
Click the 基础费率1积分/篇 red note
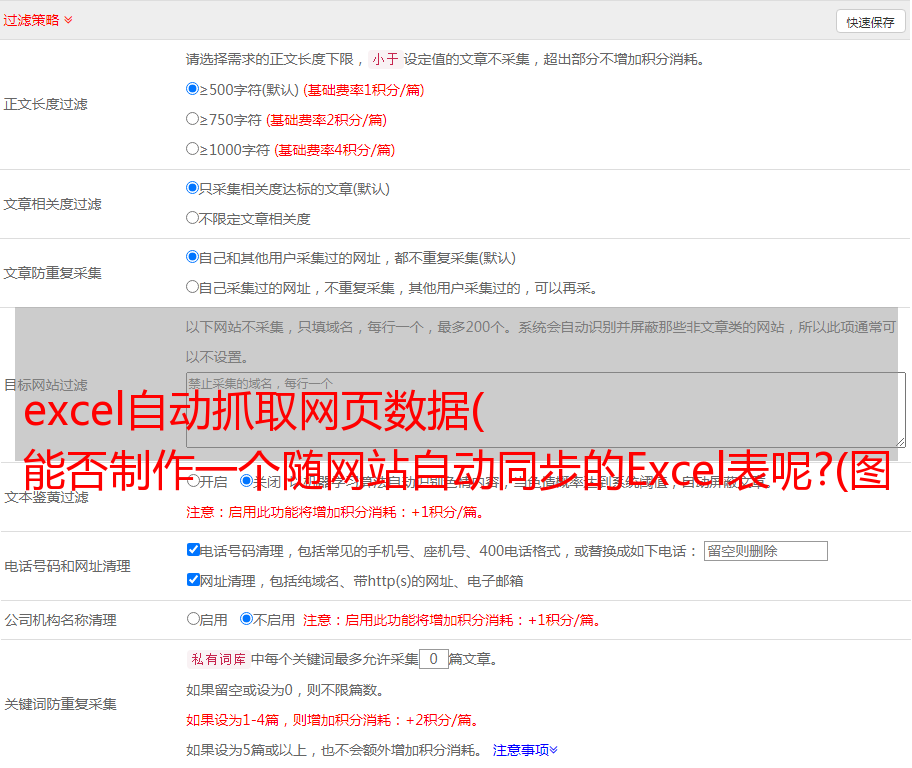(364, 90)
